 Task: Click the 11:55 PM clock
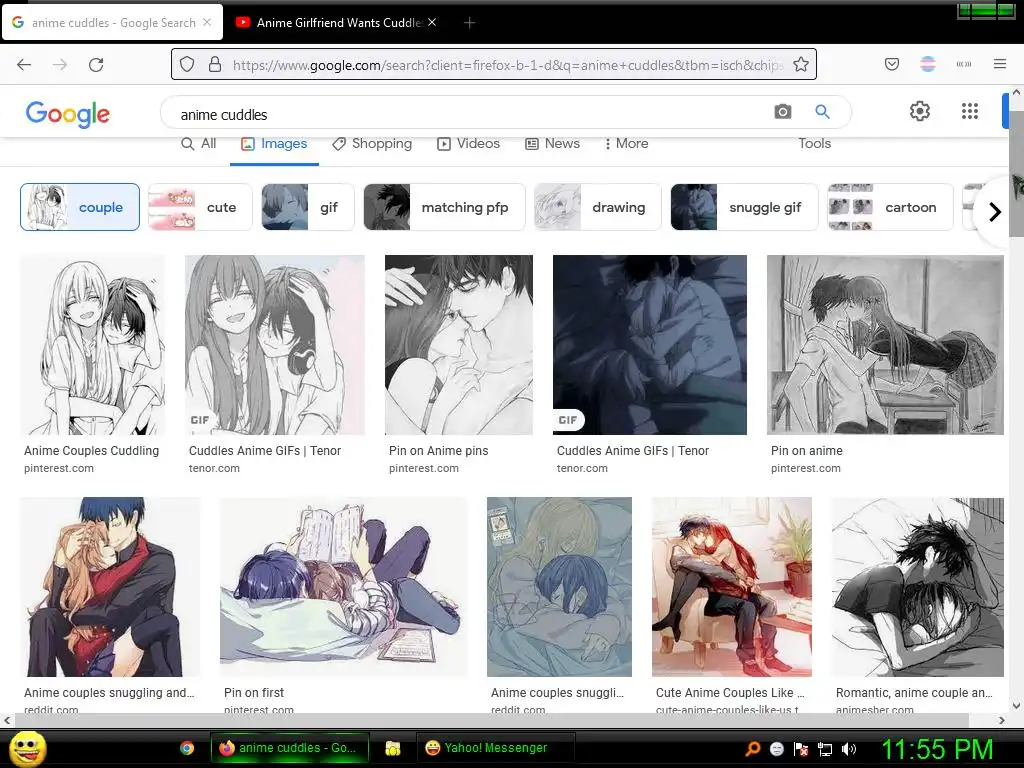(x=937, y=749)
